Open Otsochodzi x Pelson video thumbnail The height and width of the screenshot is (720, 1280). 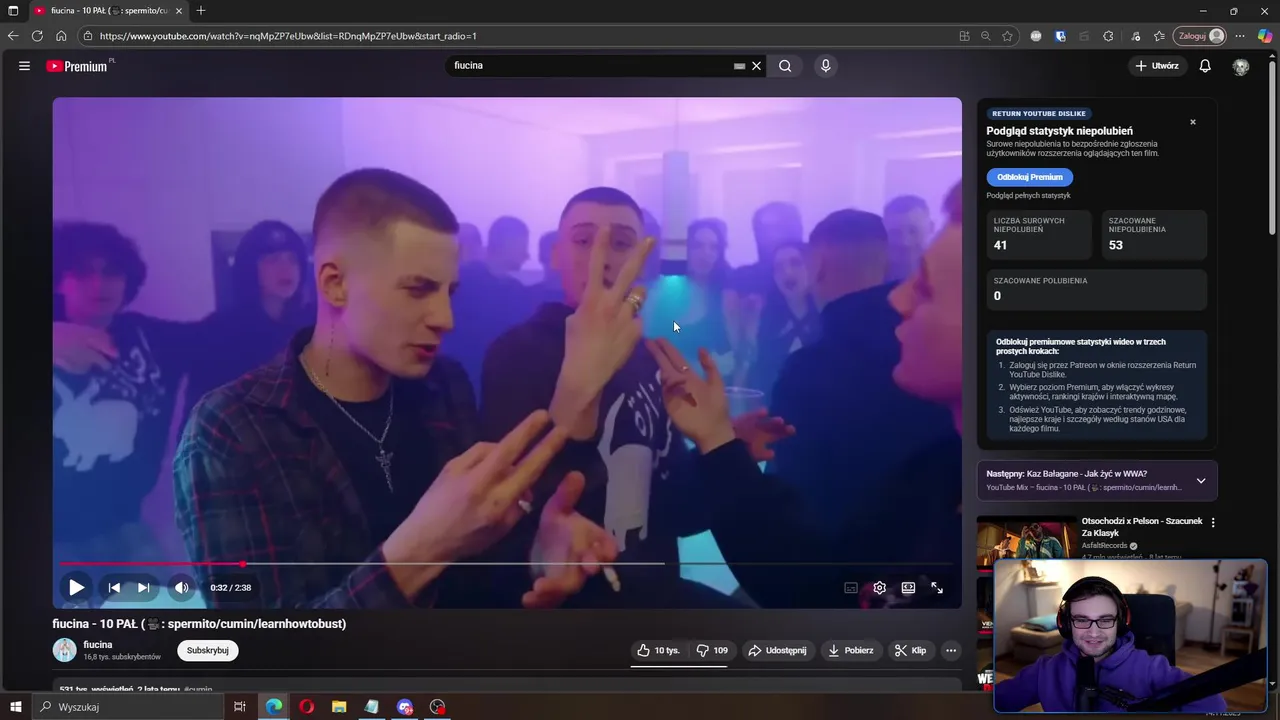point(1027,541)
